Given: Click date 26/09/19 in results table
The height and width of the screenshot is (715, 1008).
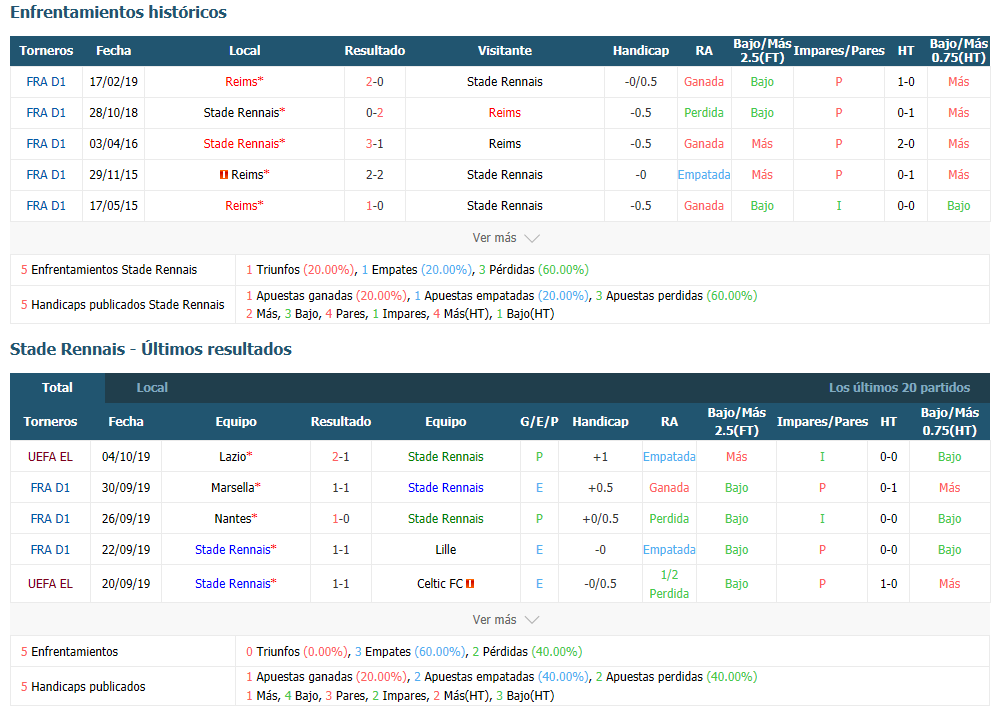Looking at the screenshot, I should tap(126, 519).
